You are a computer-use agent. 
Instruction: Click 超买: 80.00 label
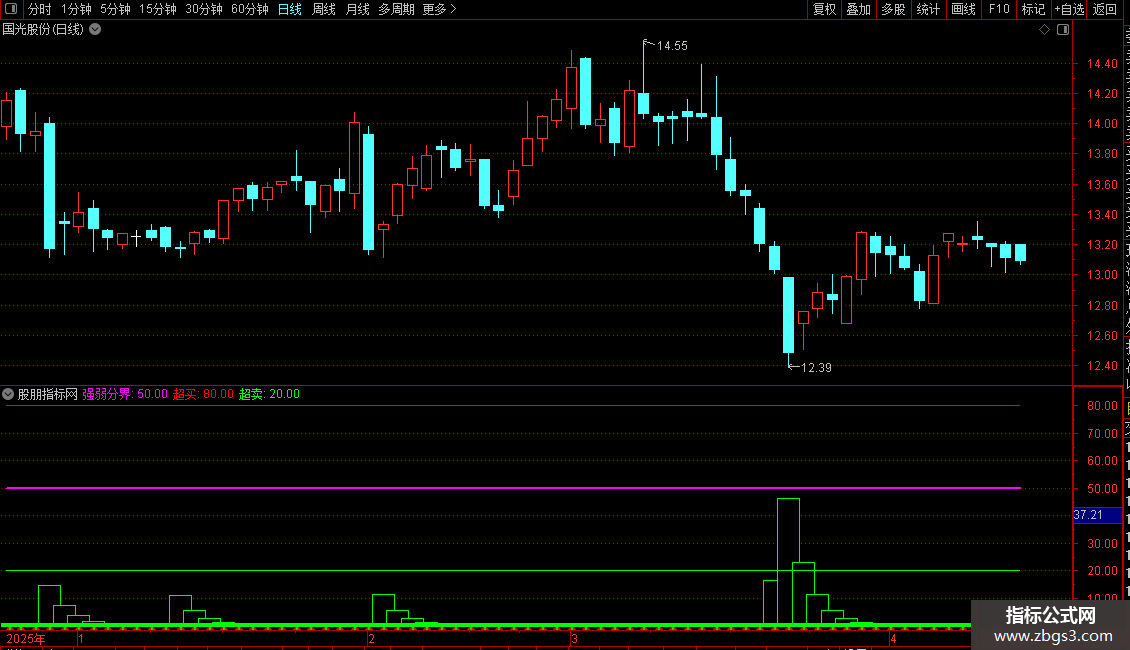pyautogui.click(x=203, y=394)
